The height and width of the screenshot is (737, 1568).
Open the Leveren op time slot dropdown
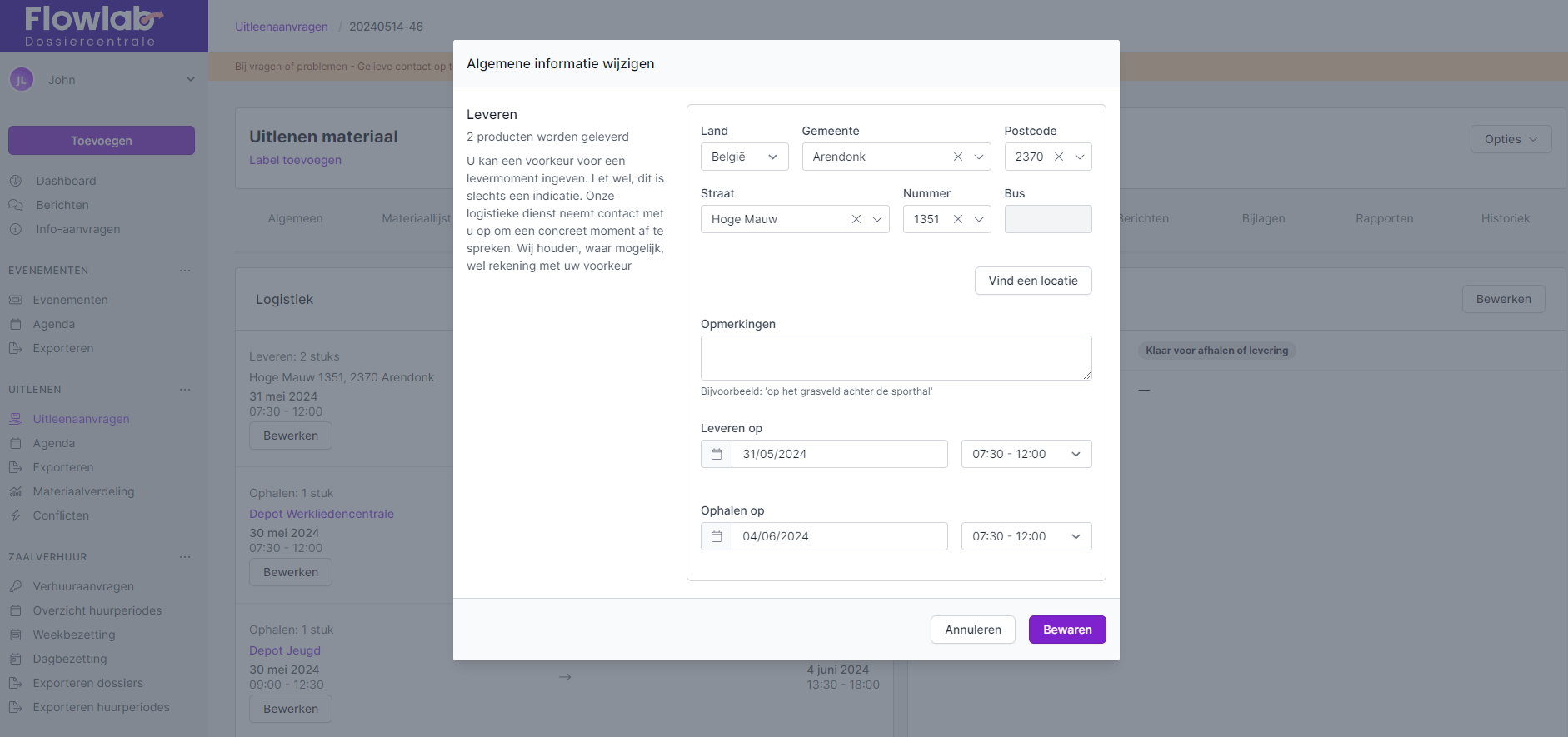(x=1026, y=454)
